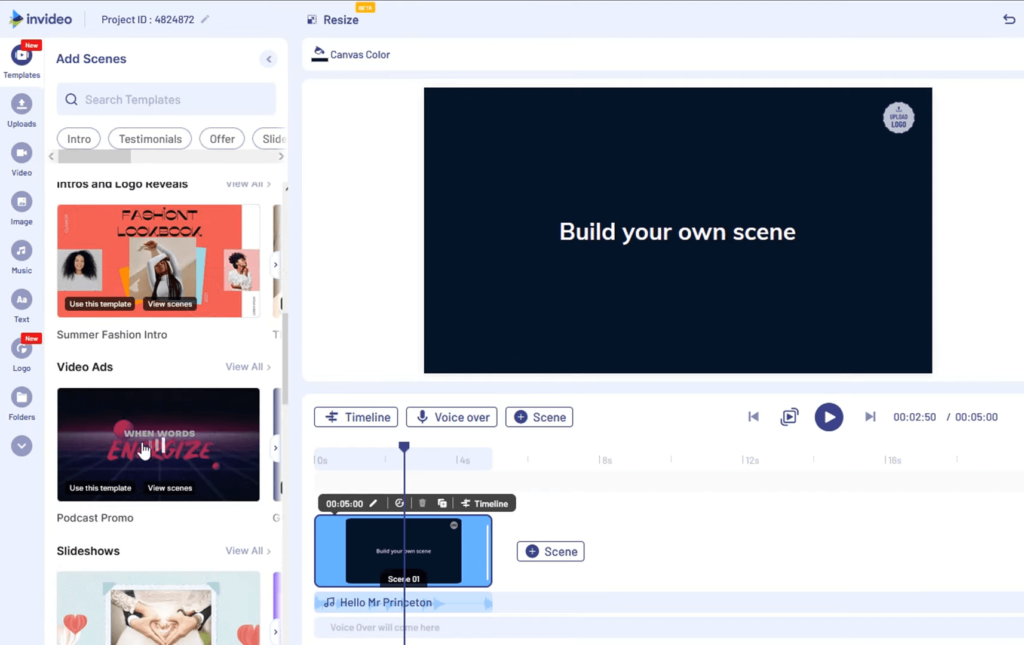Image resolution: width=1024 pixels, height=645 pixels.
Task: Open the Image library in sidebar
Action: [22, 208]
